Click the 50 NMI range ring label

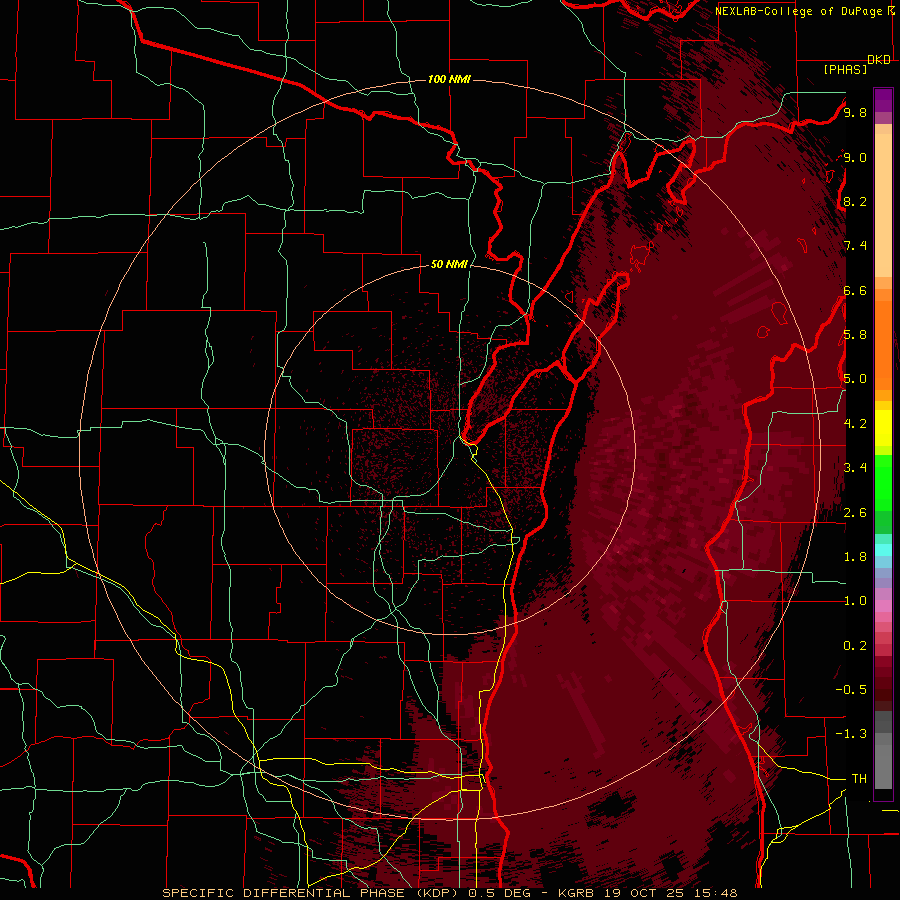click(449, 264)
